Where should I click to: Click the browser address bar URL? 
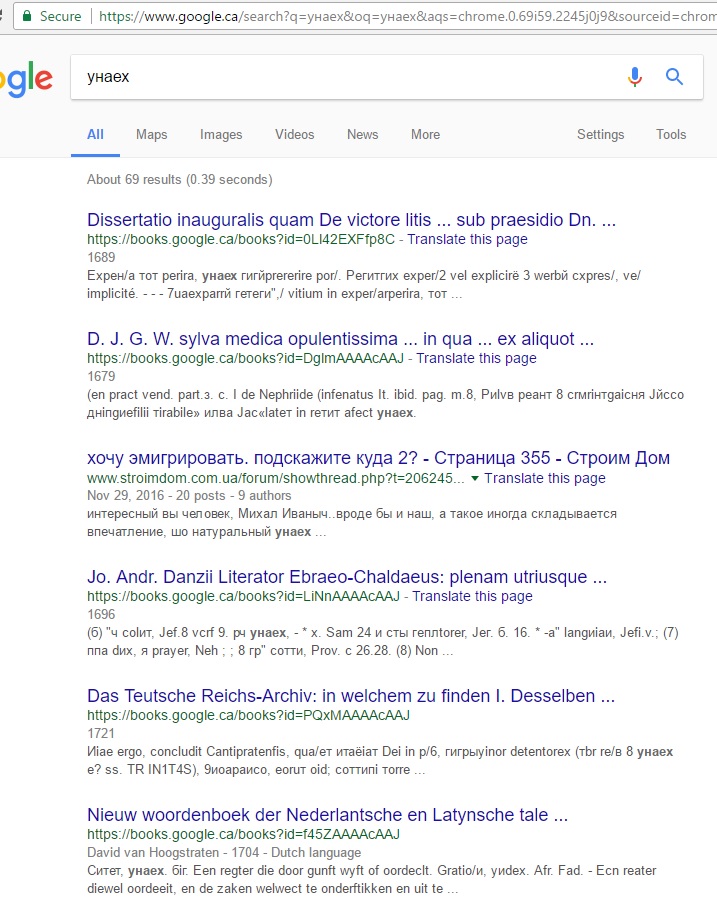click(407, 16)
